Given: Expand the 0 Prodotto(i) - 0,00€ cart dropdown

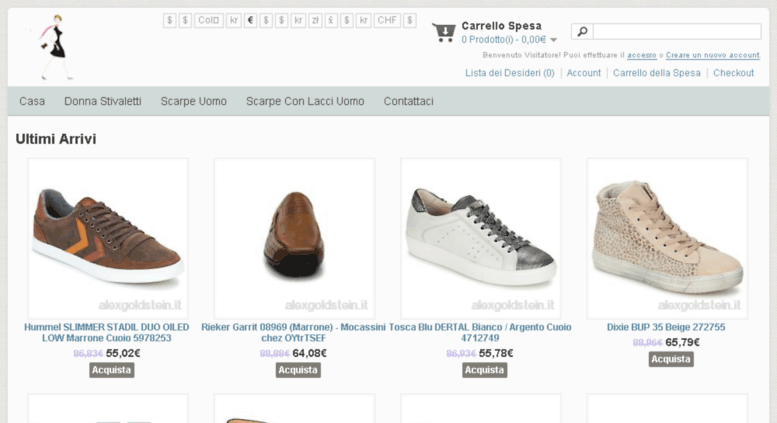Looking at the screenshot, I should (509, 40).
